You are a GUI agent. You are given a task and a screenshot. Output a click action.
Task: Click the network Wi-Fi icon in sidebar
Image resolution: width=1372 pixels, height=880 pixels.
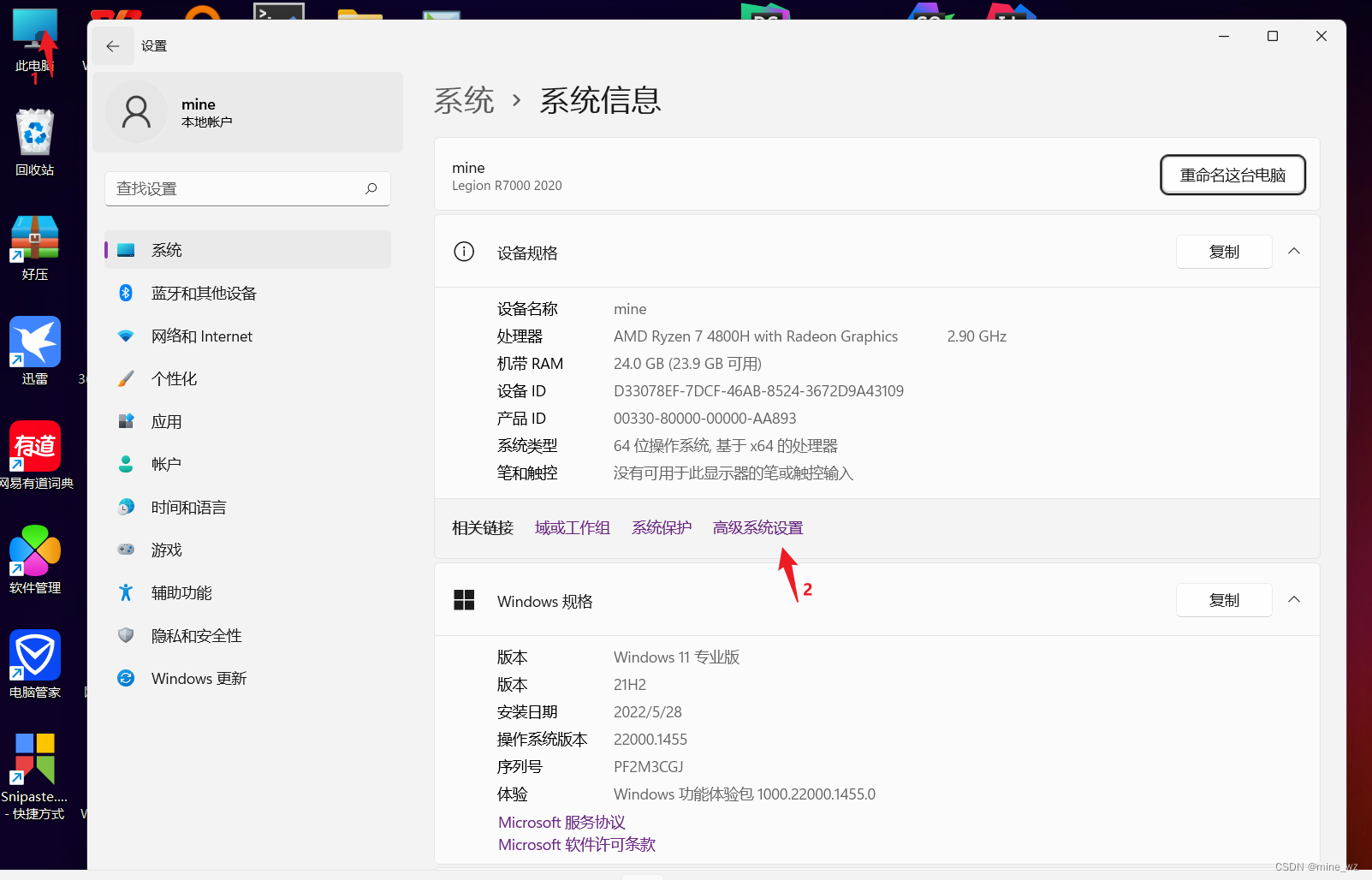[126, 336]
